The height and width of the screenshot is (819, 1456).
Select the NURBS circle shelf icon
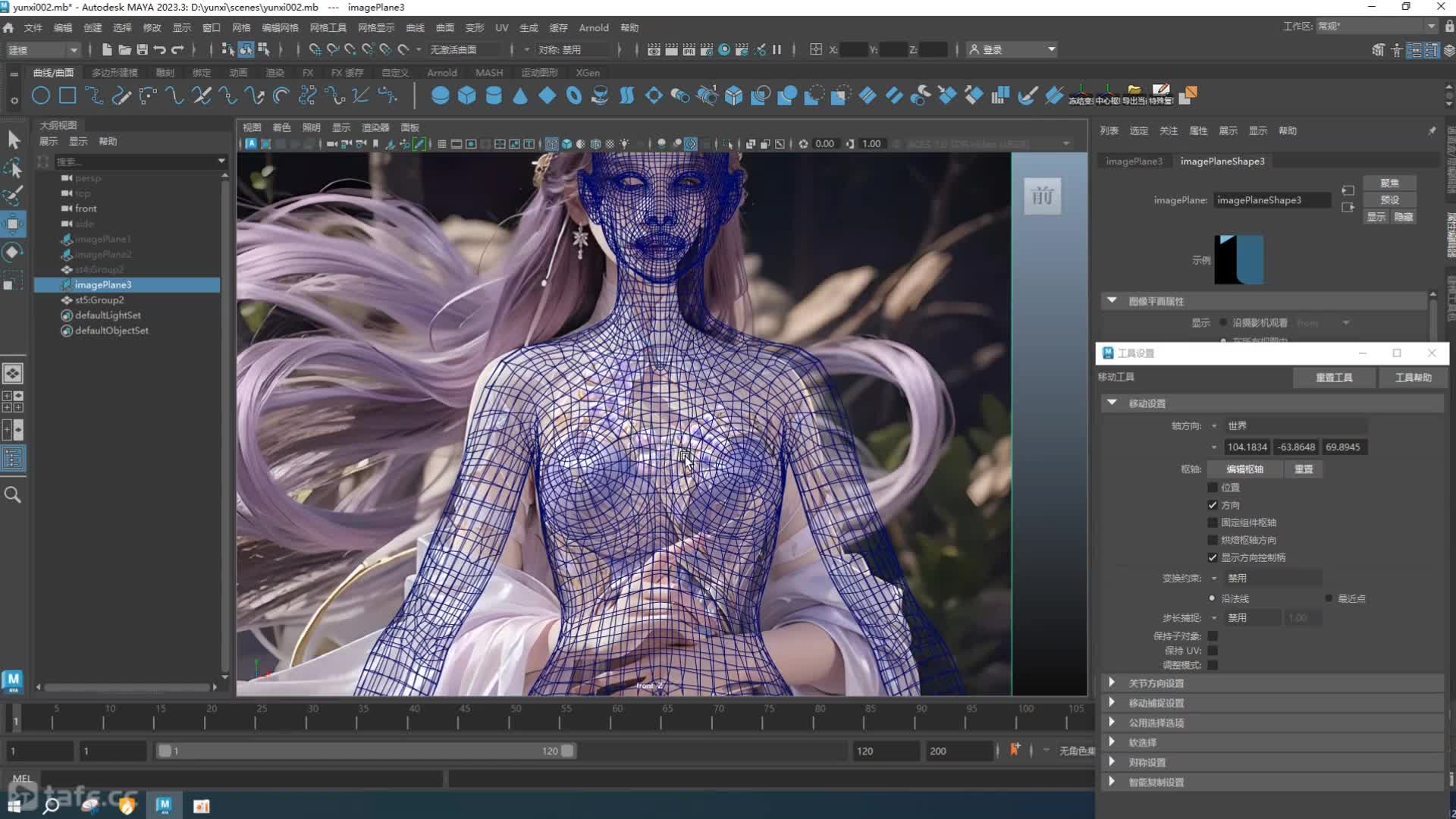point(41,96)
